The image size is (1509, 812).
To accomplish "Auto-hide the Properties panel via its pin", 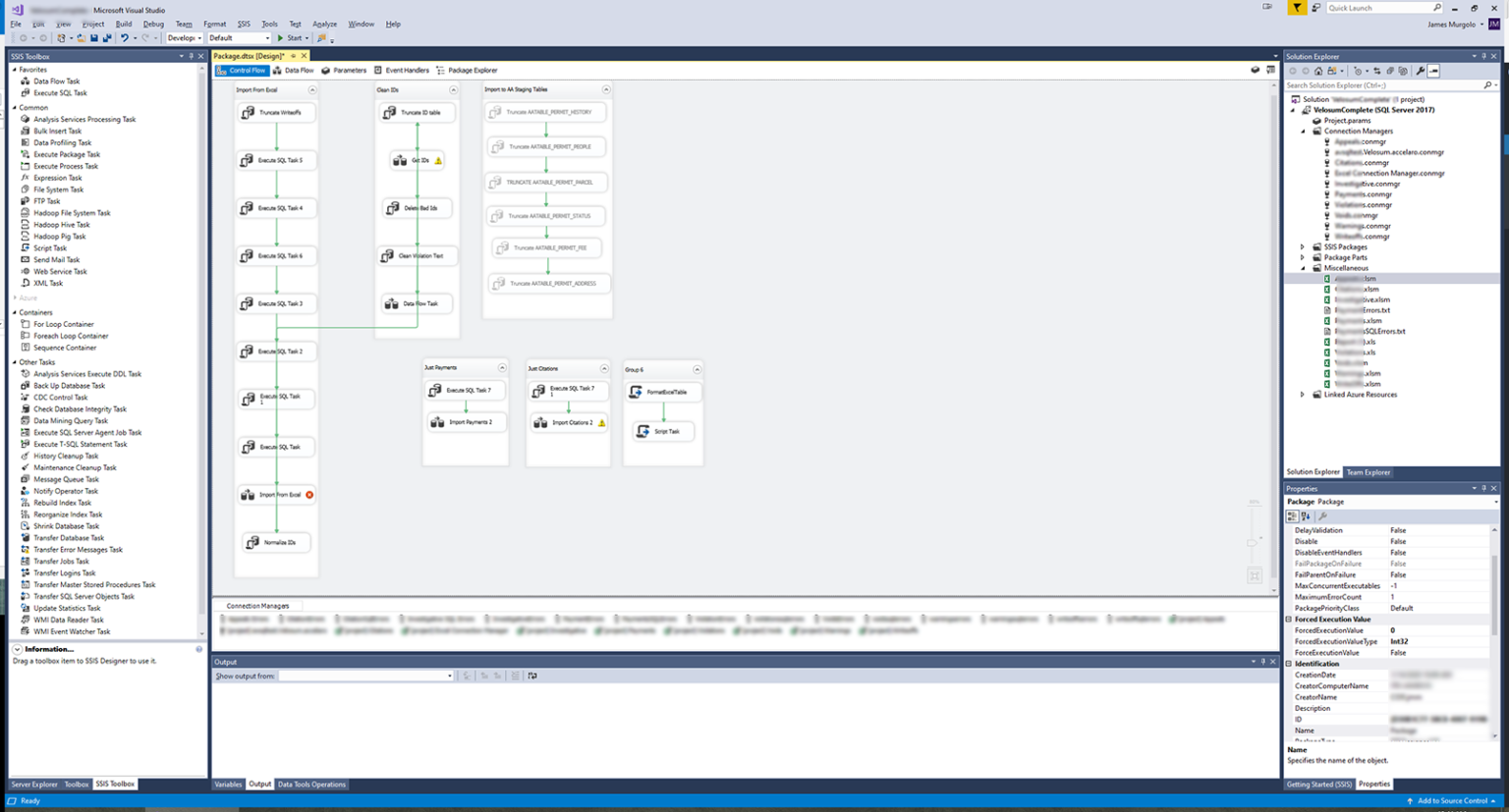I will pos(1484,488).
